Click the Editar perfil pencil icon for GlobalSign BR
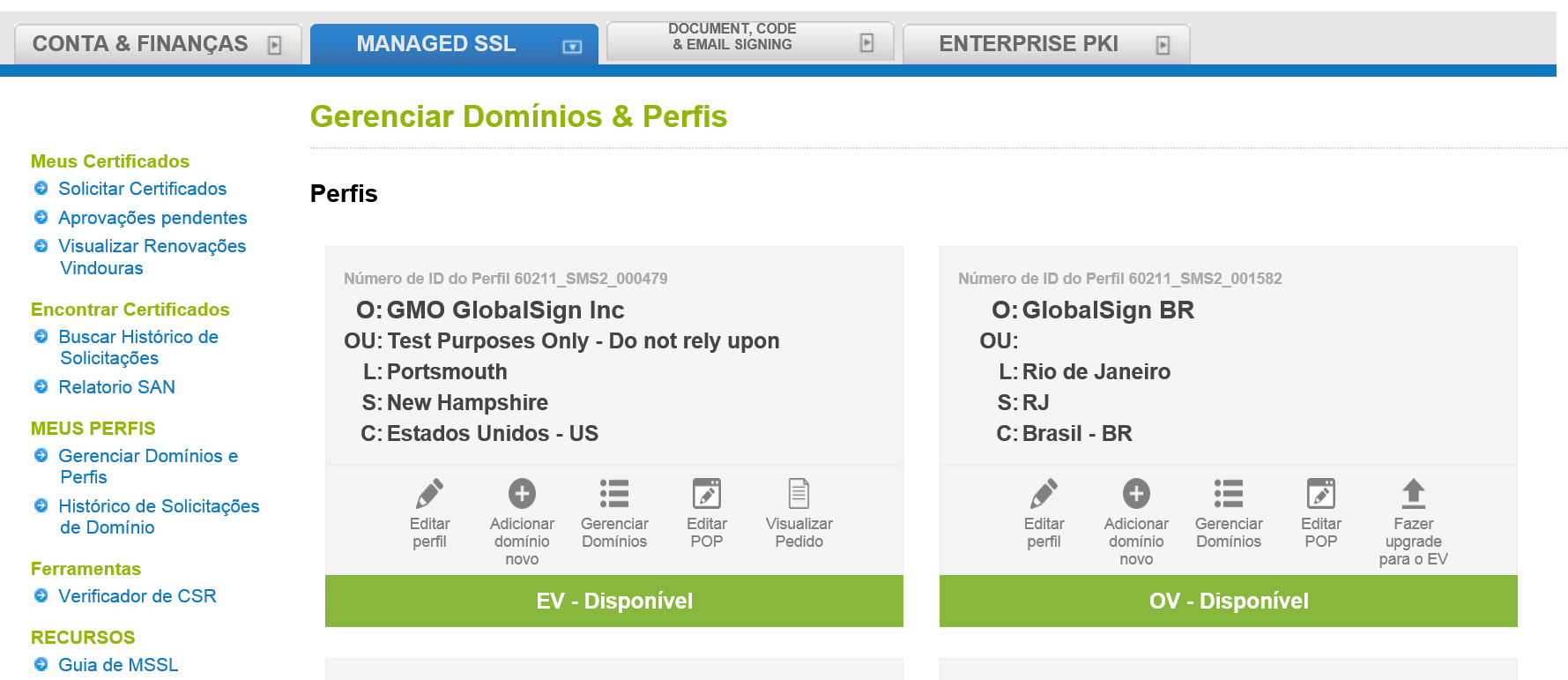 [x=1044, y=494]
